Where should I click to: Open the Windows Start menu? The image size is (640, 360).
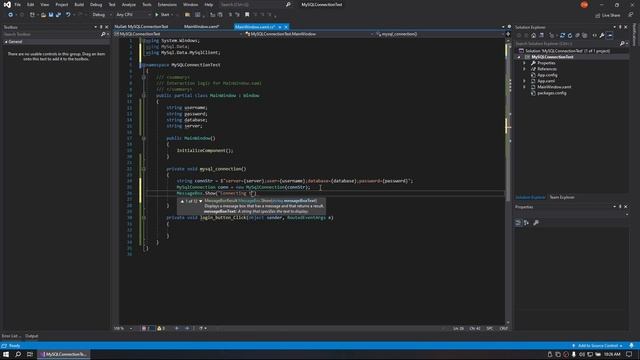6,354
